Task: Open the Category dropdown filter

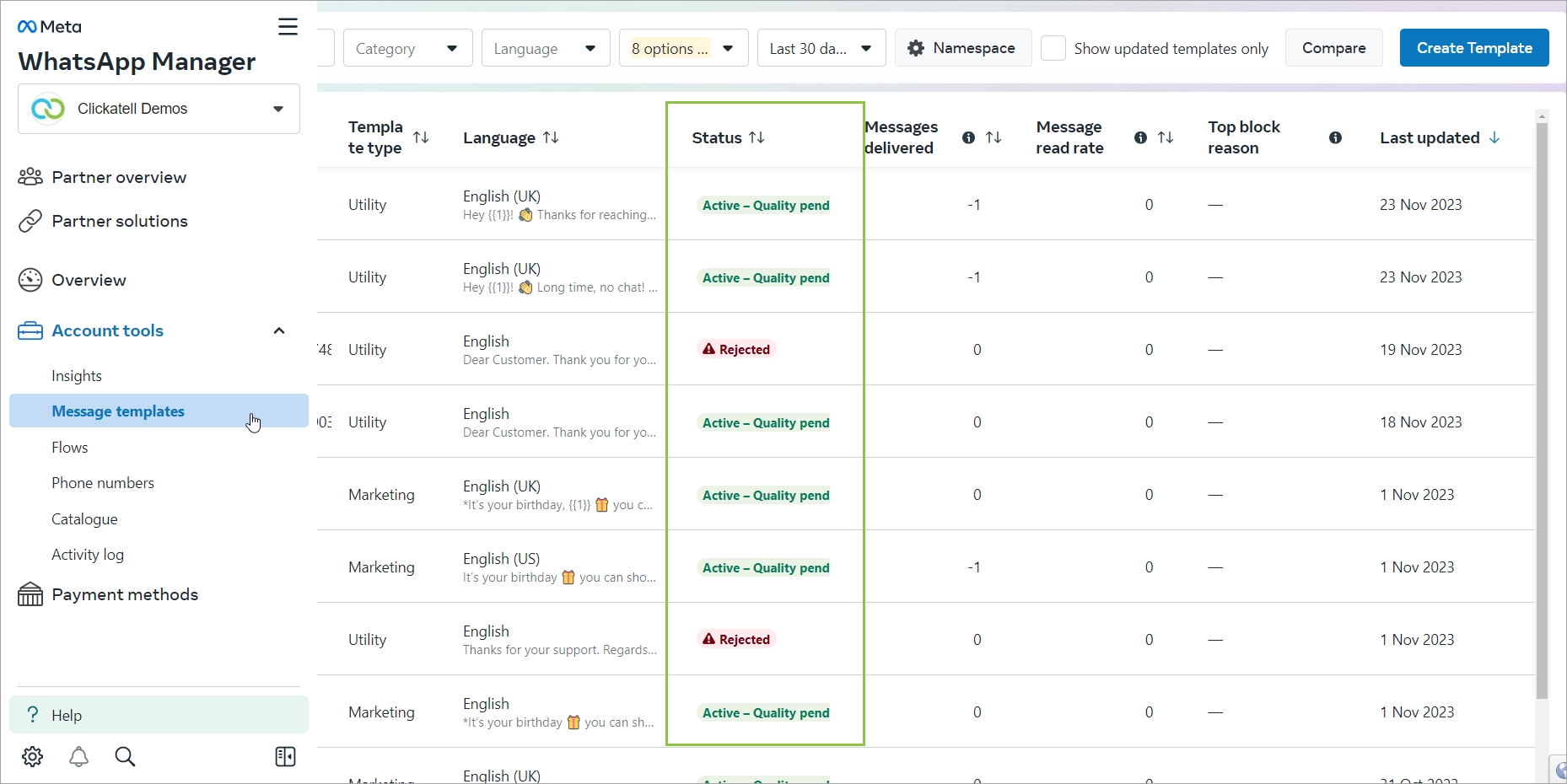Action: pos(407,48)
